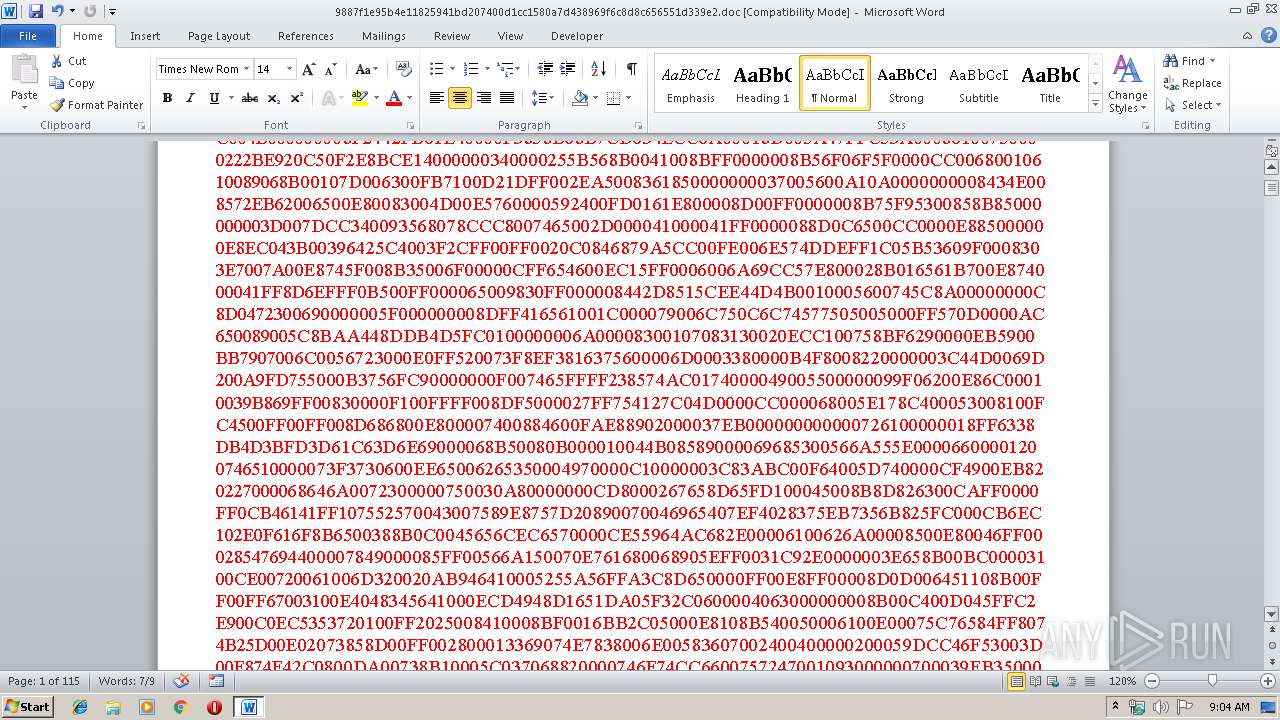Click Shading paint bucket icon
Image resolution: width=1280 pixels, height=720 pixels.
point(580,98)
